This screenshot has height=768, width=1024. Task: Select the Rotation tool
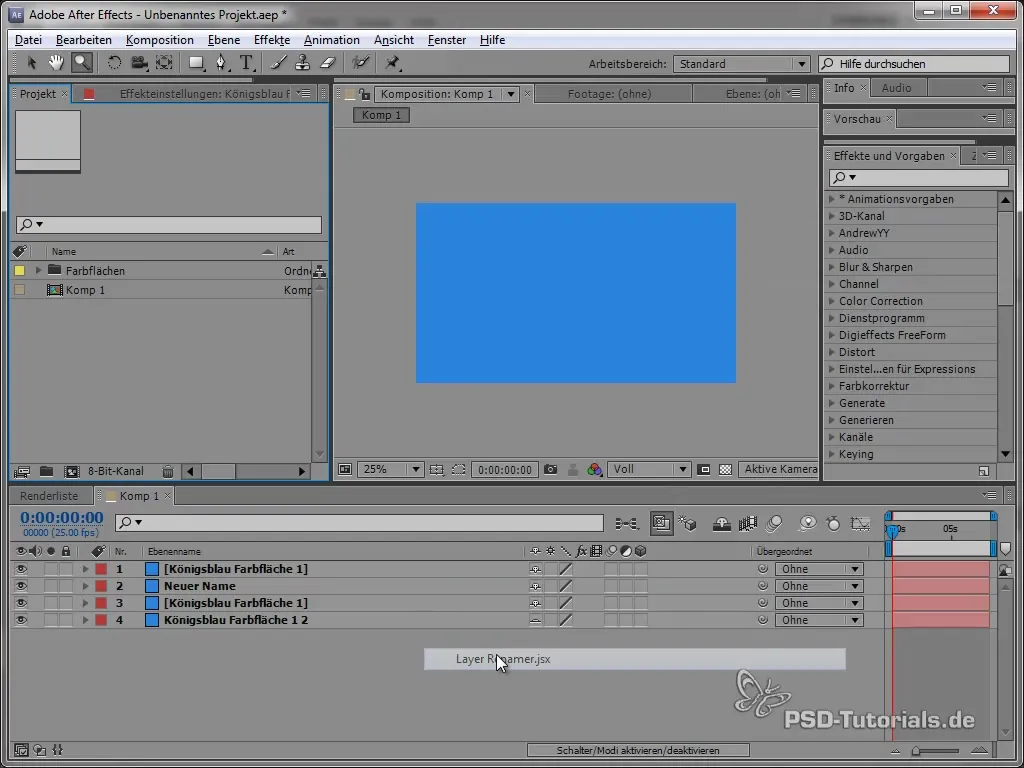tap(114, 63)
